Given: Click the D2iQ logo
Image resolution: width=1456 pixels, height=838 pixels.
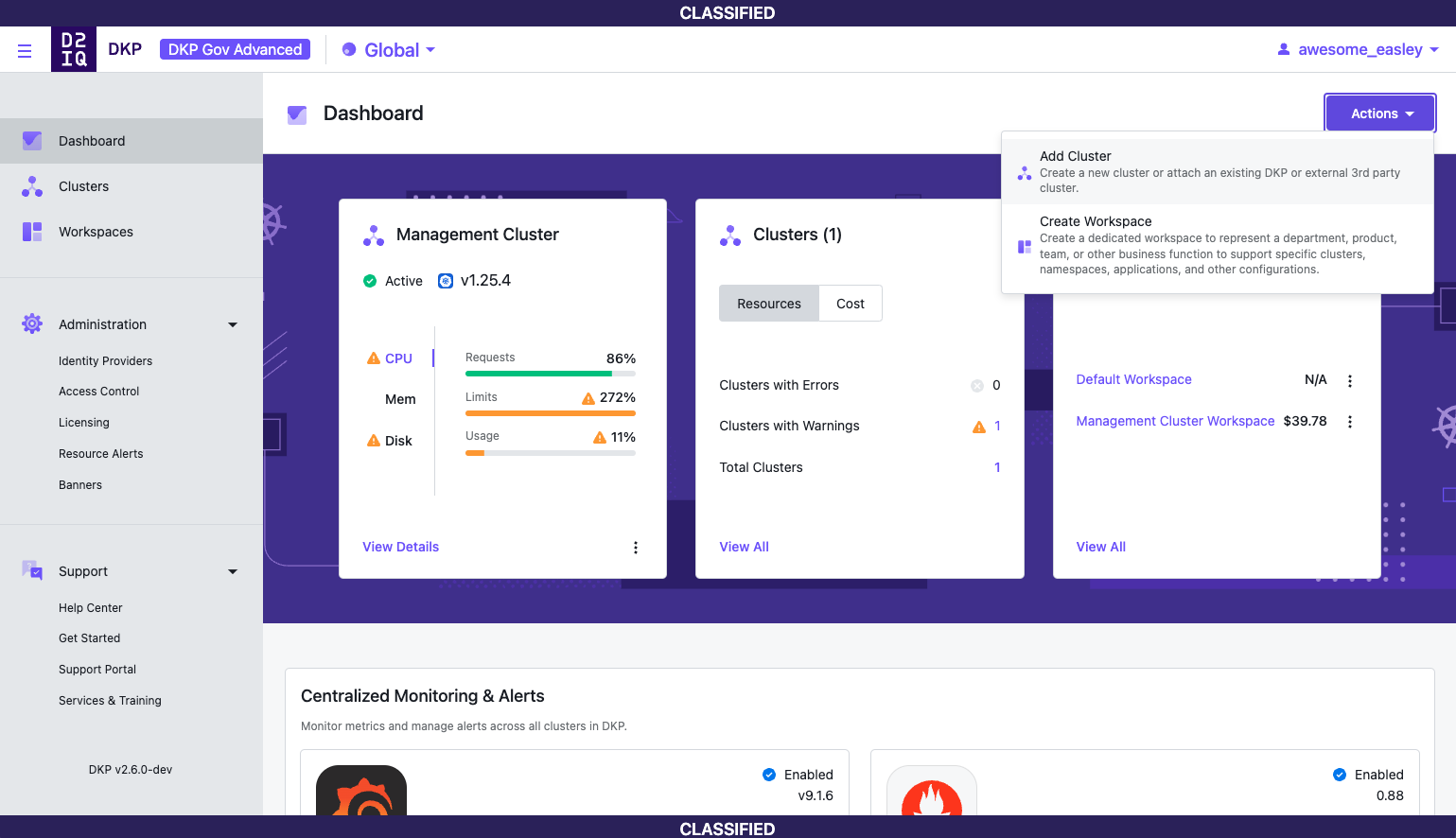Looking at the screenshot, I should (x=74, y=49).
